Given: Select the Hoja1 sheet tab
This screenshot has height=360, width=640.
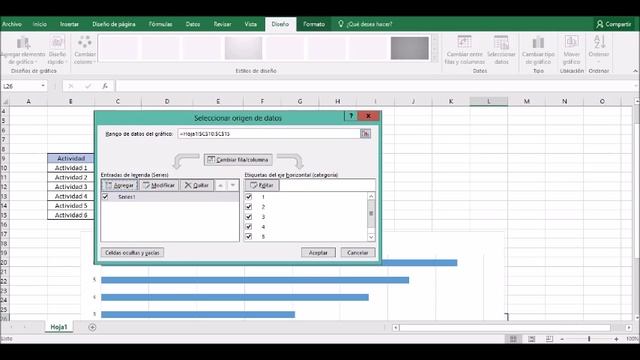Looking at the screenshot, I should point(59,327).
